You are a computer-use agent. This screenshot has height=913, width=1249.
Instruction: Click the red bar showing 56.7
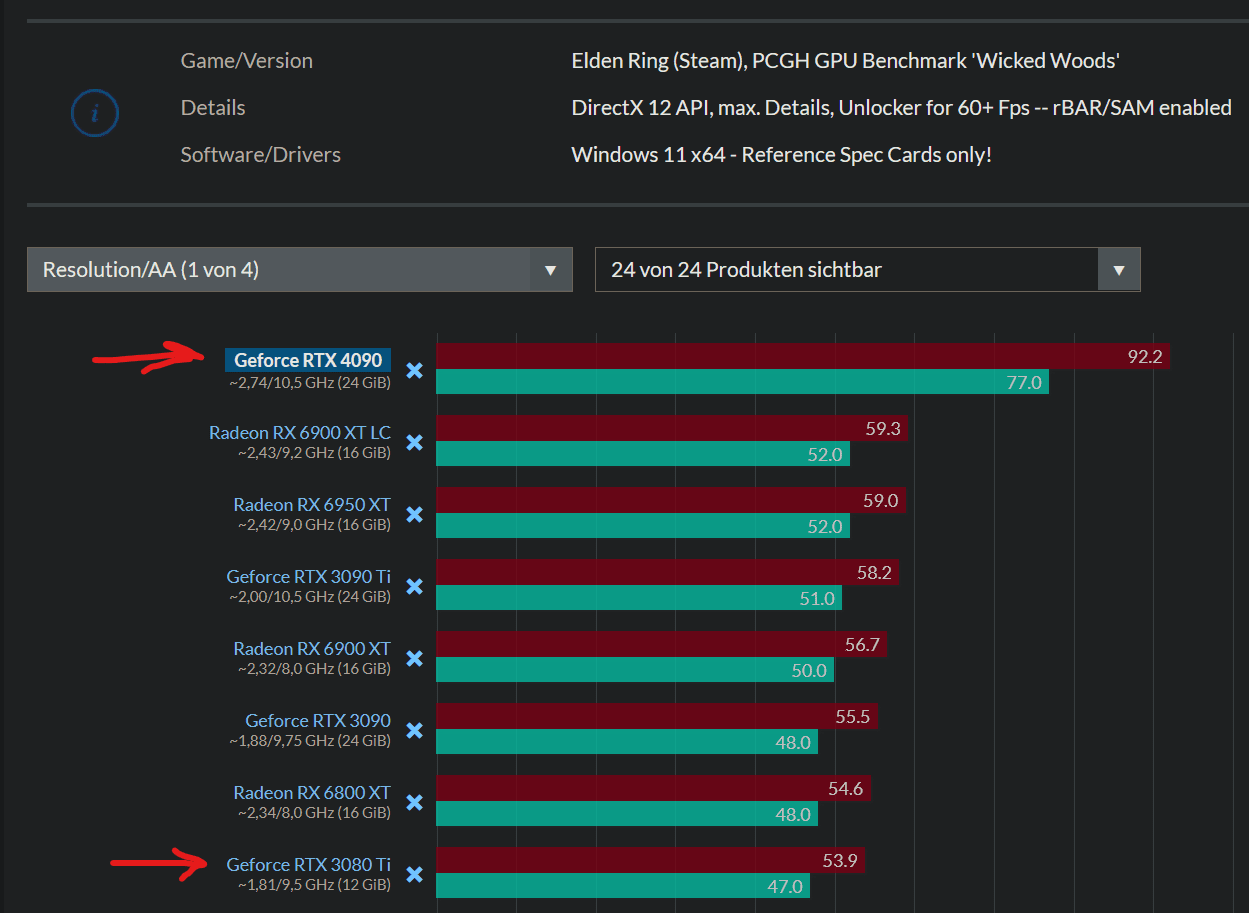[x=662, y=645]
